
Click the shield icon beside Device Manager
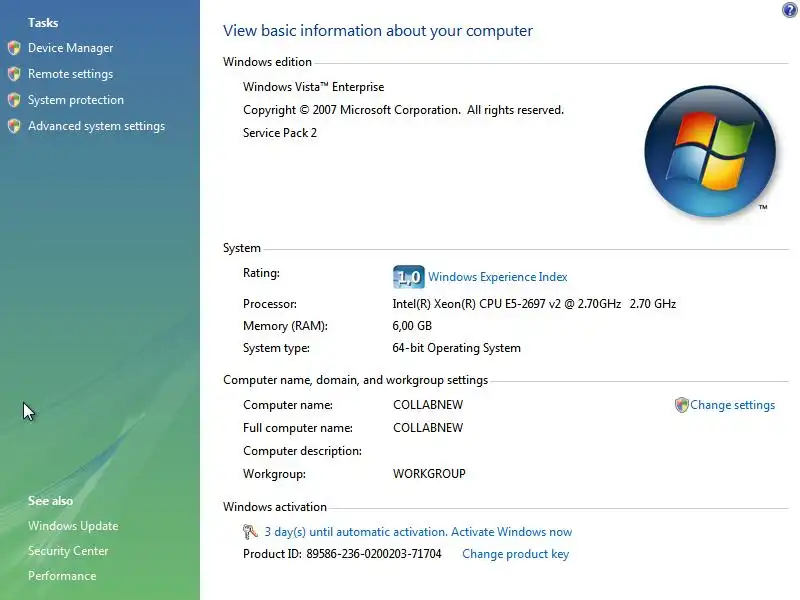click(14, 48)
